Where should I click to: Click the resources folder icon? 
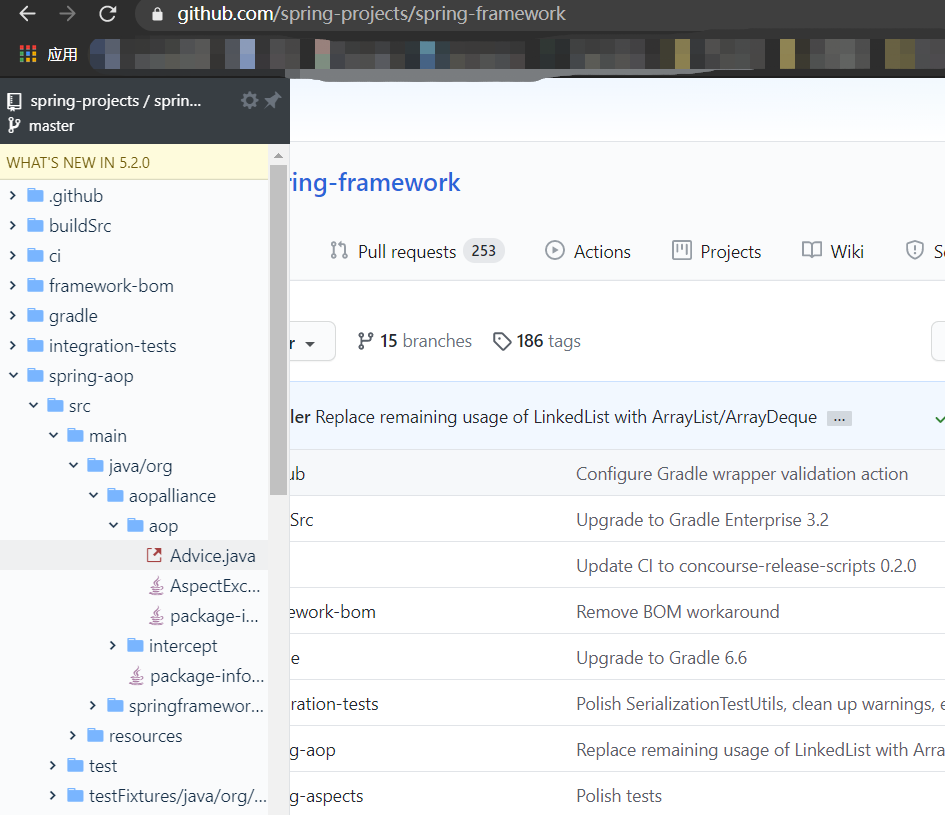click(x=95, y=735)
